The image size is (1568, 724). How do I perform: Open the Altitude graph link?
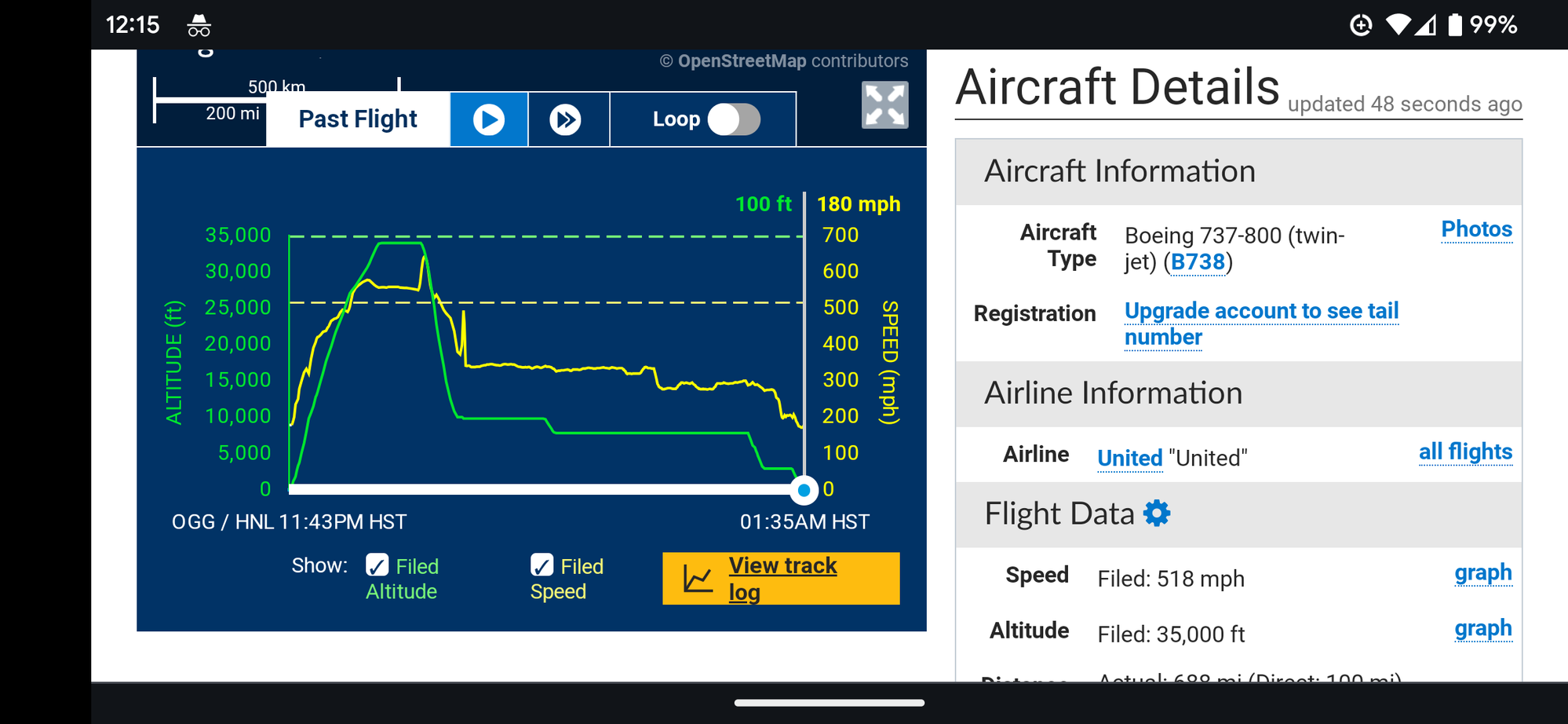(x=1482, y=628)
